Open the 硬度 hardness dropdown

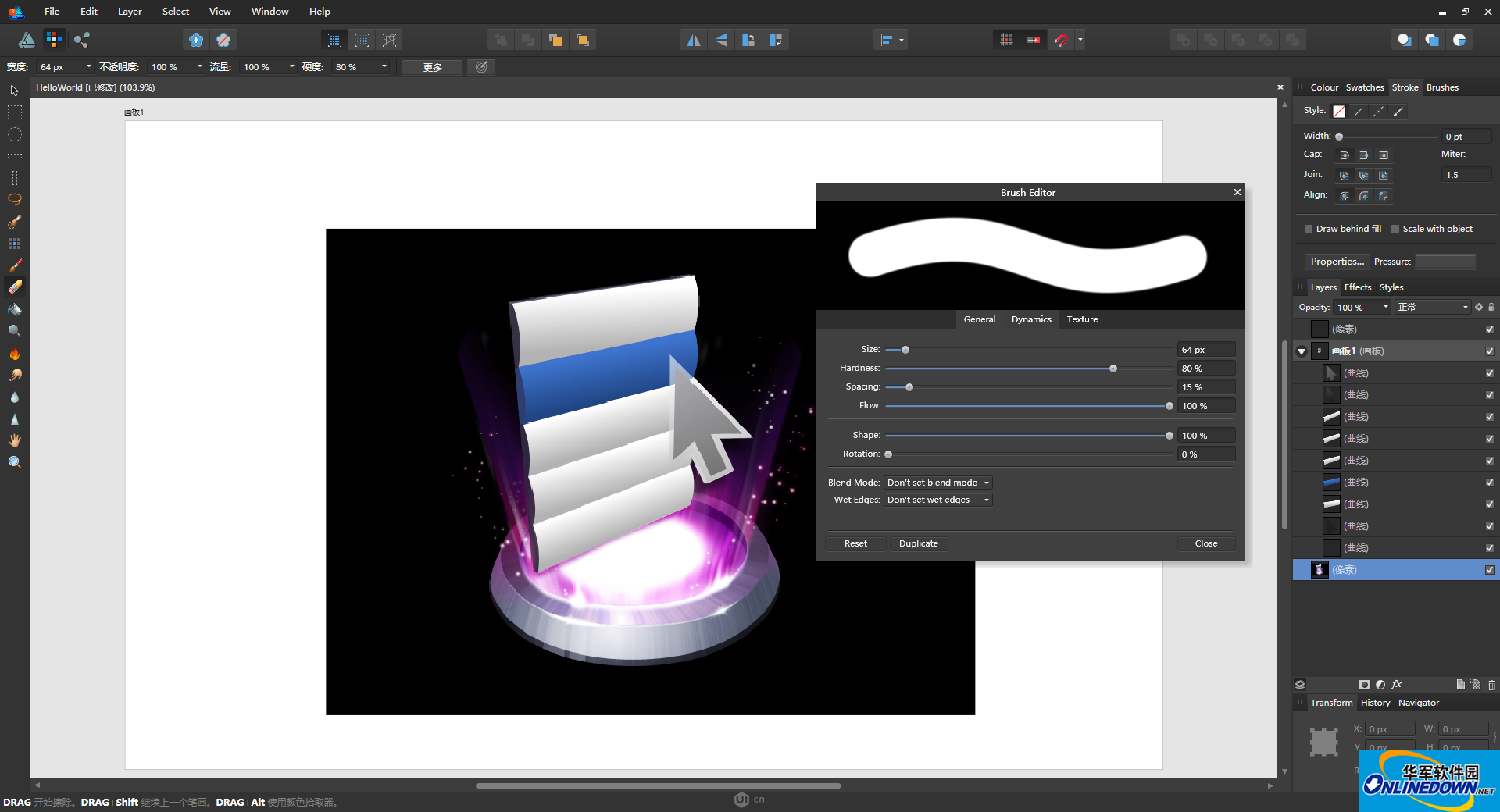click(384, 67)
